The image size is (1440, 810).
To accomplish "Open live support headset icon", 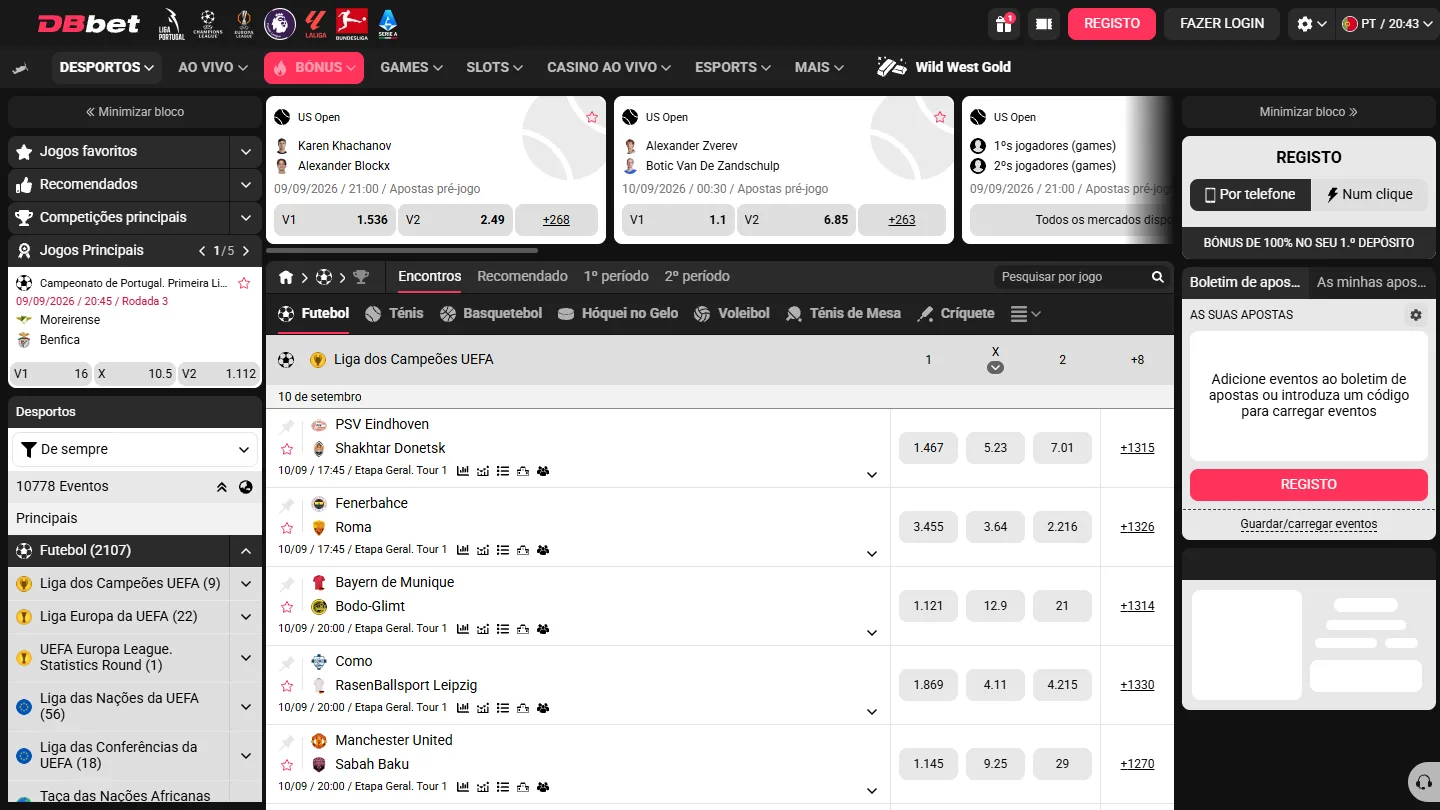I will point(1423,781).
